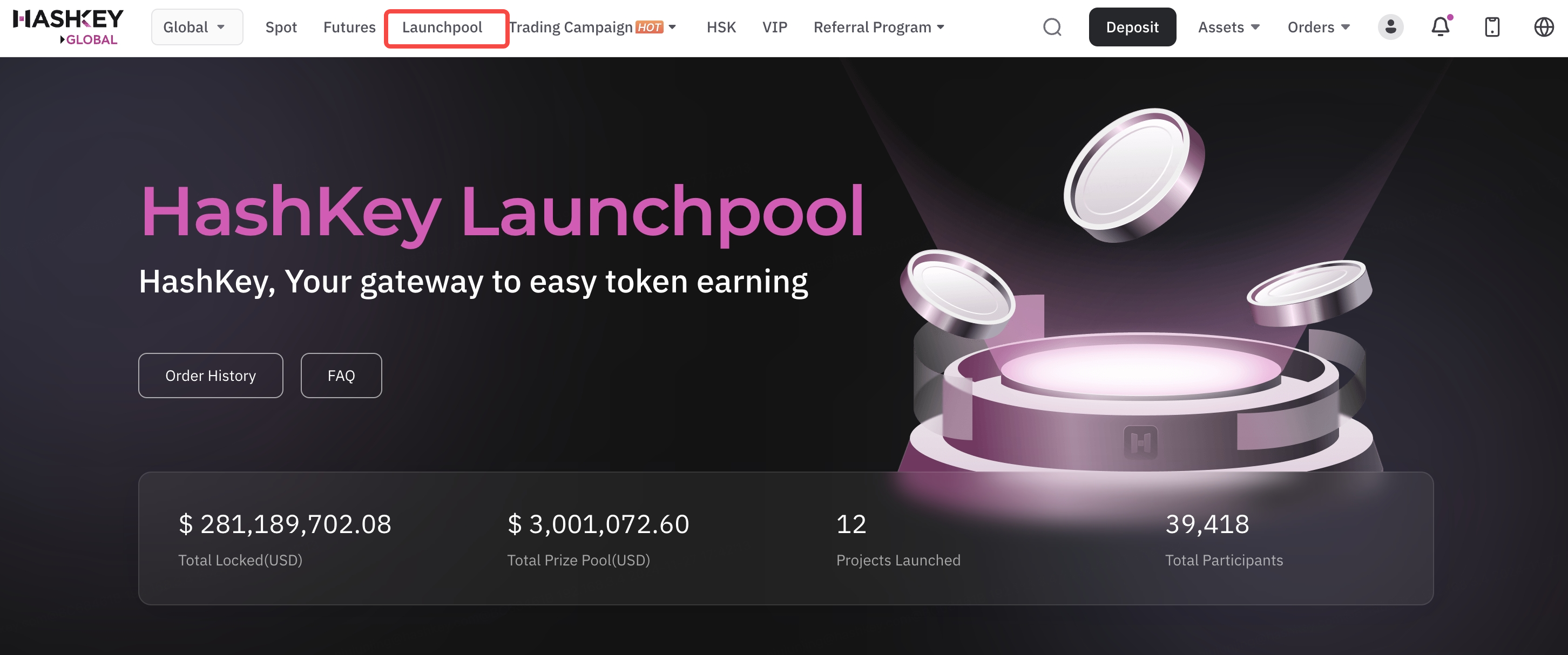Open the HSK menu item
Image resolution: width=1568 pixels, height=655 pixels.
[x=721, y=28]
